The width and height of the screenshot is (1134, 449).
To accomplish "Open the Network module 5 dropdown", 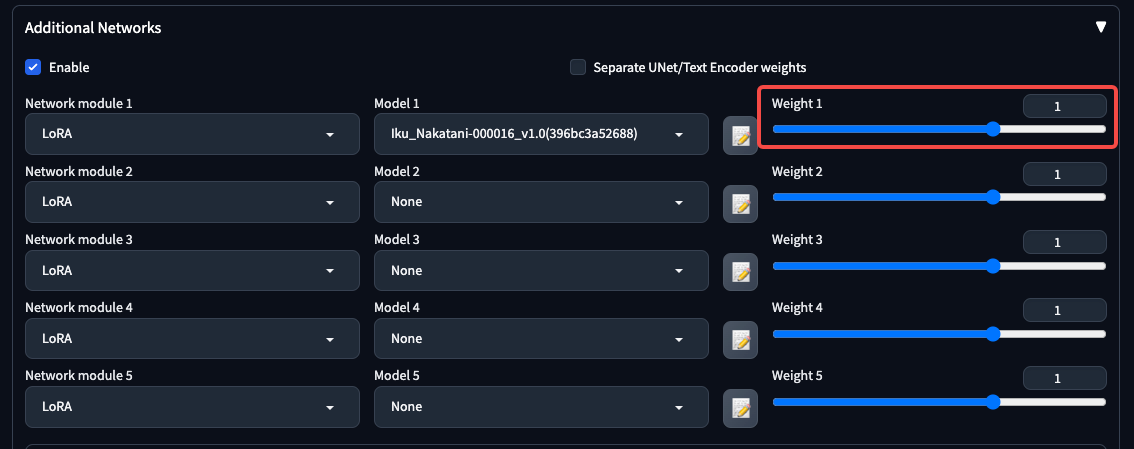I will point(191,406).
